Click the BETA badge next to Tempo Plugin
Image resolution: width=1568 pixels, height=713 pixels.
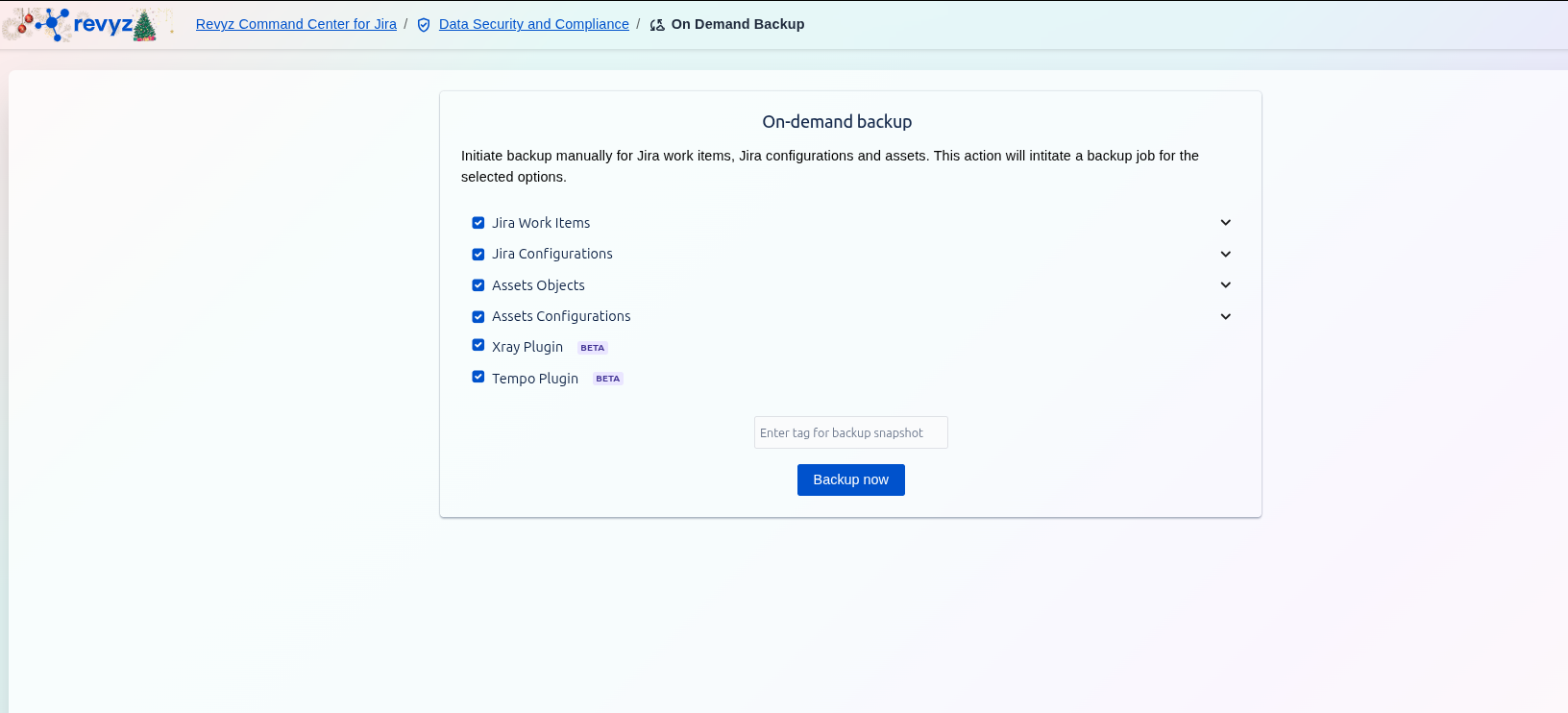pos(607,379)
